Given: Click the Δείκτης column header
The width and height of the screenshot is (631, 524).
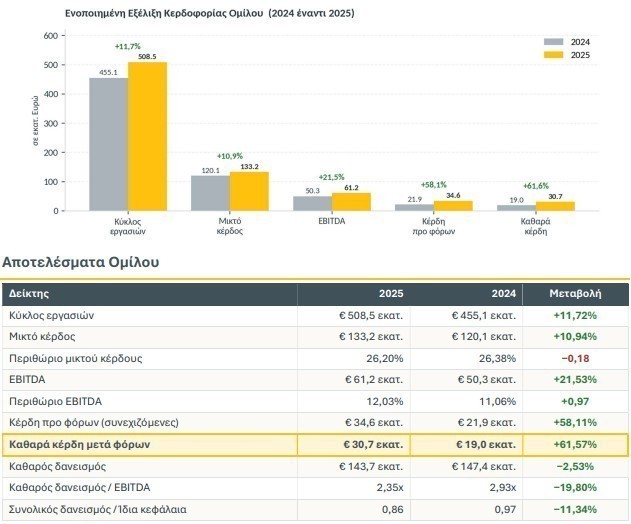Looking at the screenshot, I should [29, 295].
